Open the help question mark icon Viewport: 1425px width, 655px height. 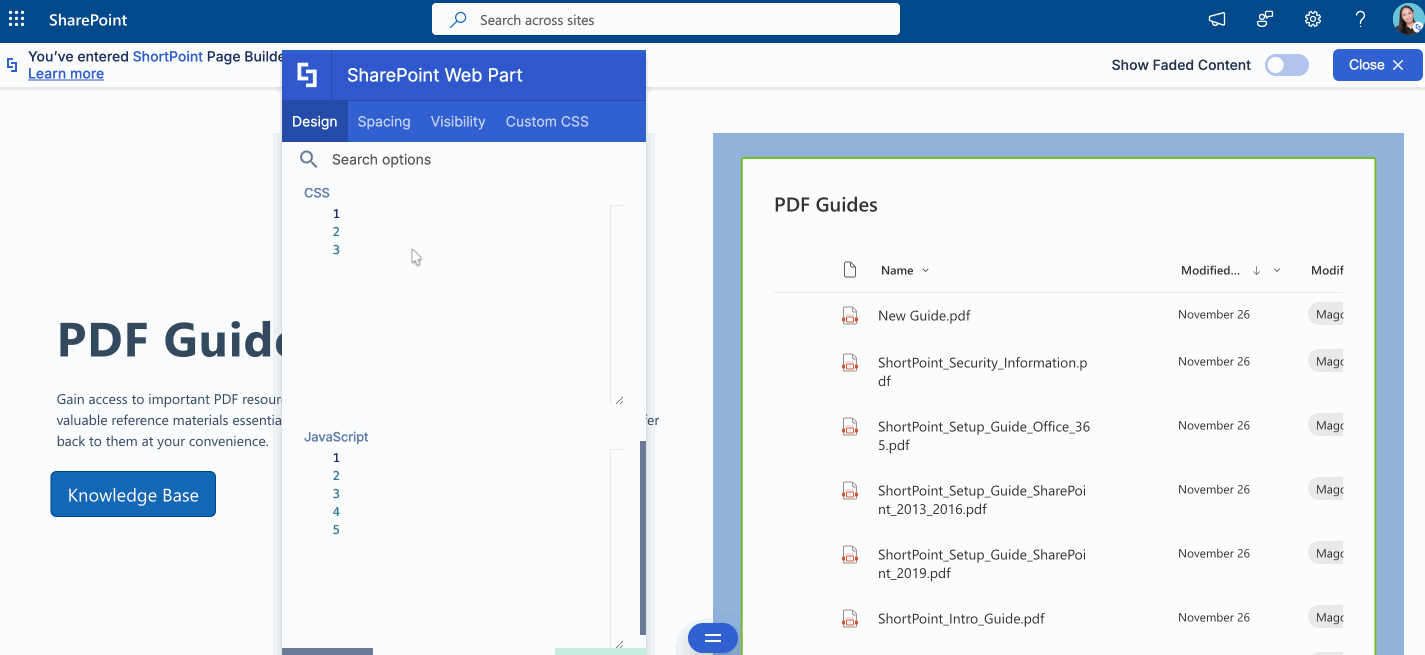click(1360, 19)
